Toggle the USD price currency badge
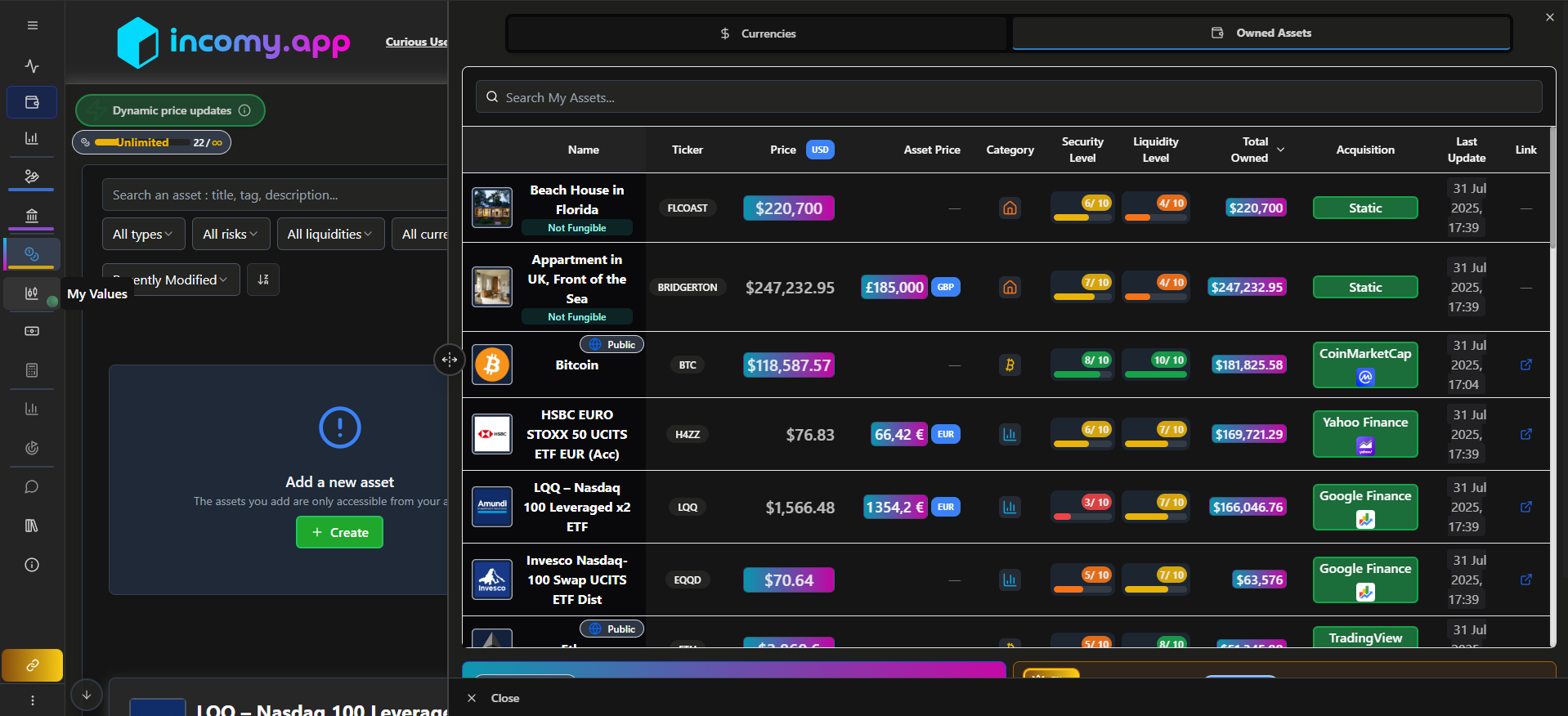Screen dimensions: 1568x716 click(x=820, y=150)
